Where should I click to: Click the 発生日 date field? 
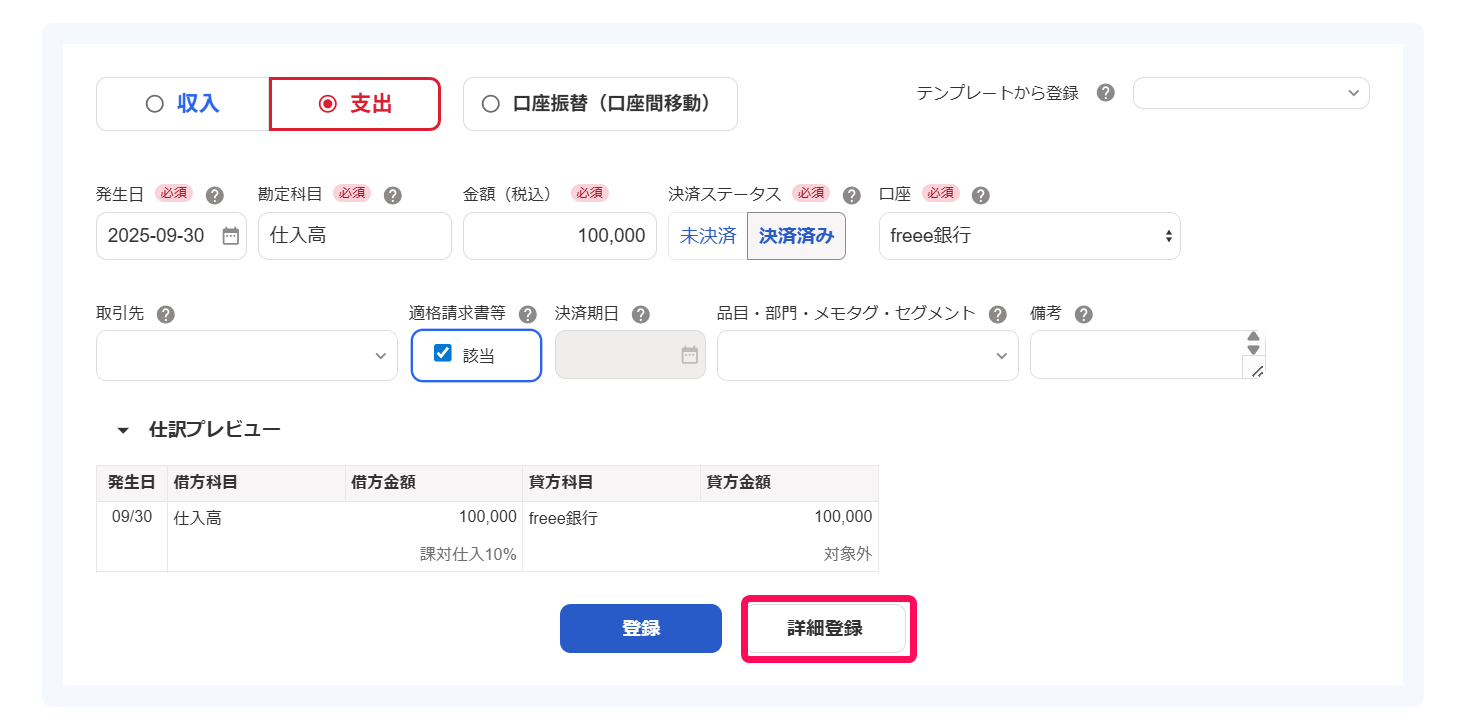[x=171, y=236]
